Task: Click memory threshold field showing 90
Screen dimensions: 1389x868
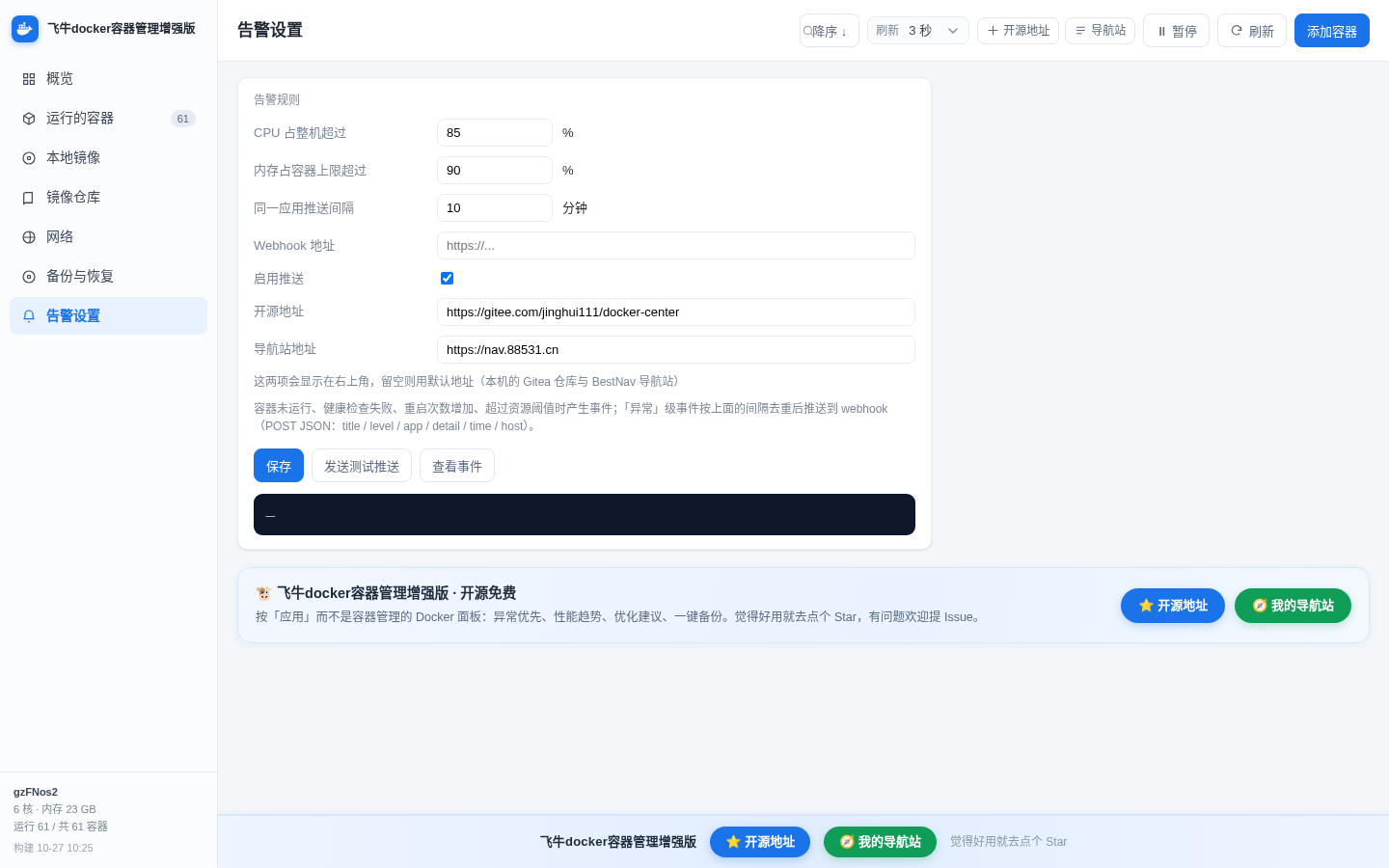Action: (495, 171)
